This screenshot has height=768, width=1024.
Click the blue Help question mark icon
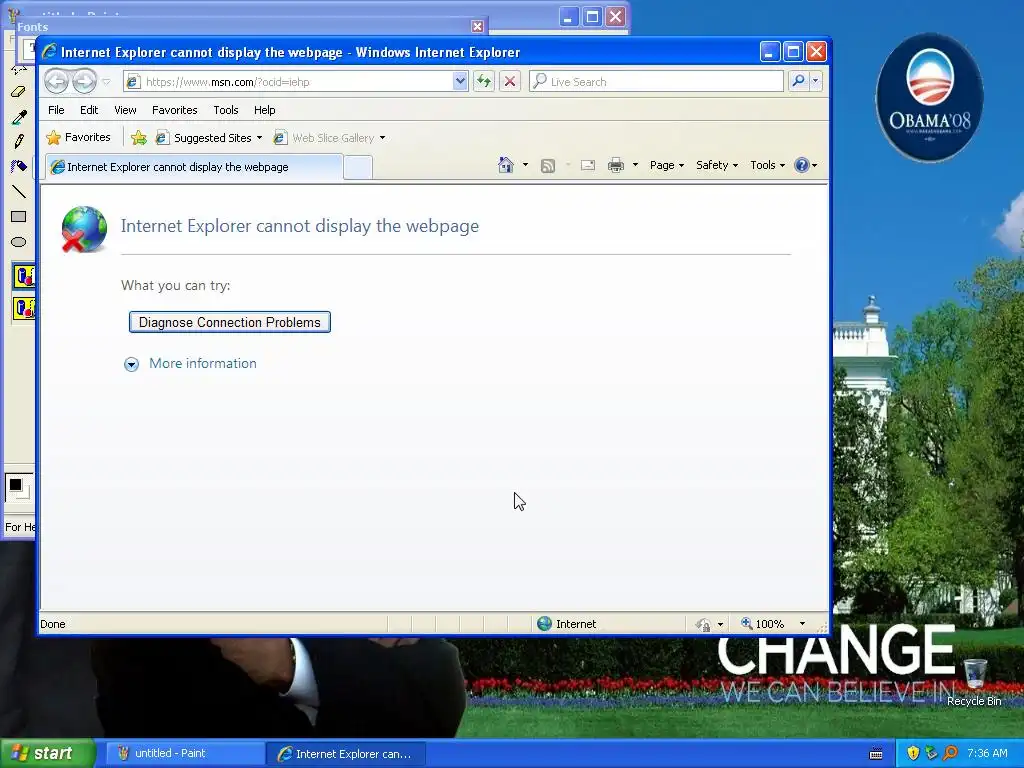801,165
